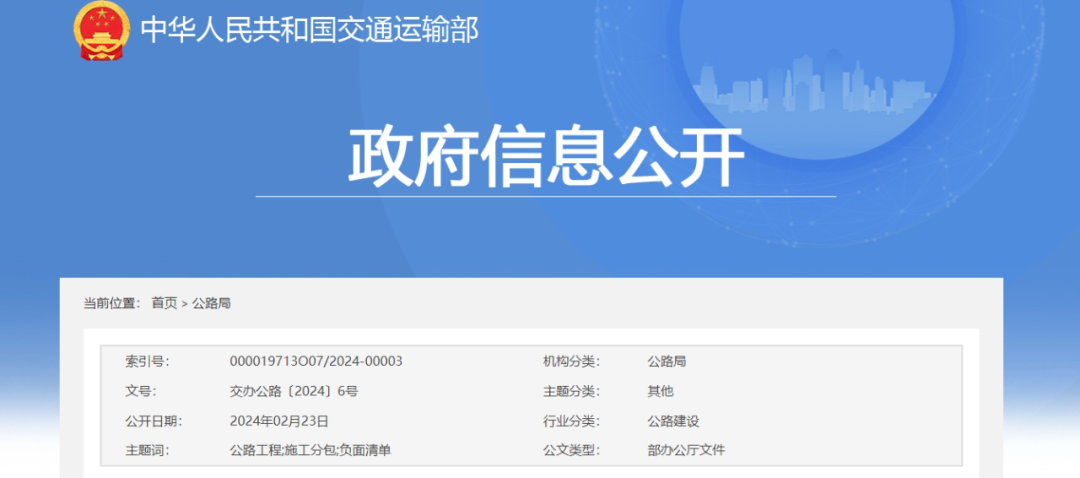Select keywords 公路工程;施工分包;负面清单
This screenshot has width=1080, height=478.
point(311,450)
